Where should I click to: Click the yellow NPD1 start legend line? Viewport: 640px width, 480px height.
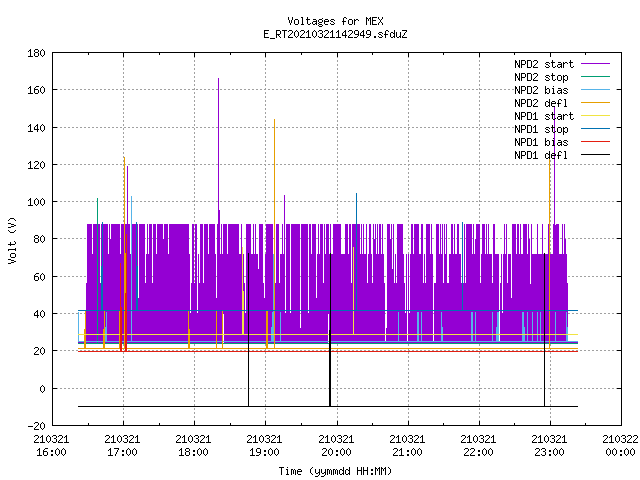(595, 116)
